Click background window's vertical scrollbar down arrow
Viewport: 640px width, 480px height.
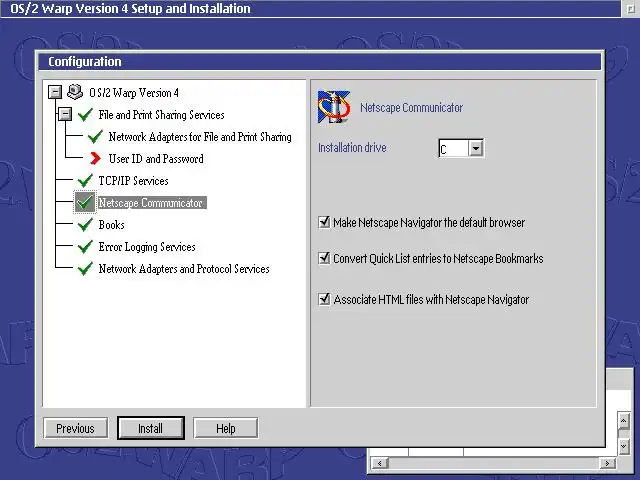point(623,446)
